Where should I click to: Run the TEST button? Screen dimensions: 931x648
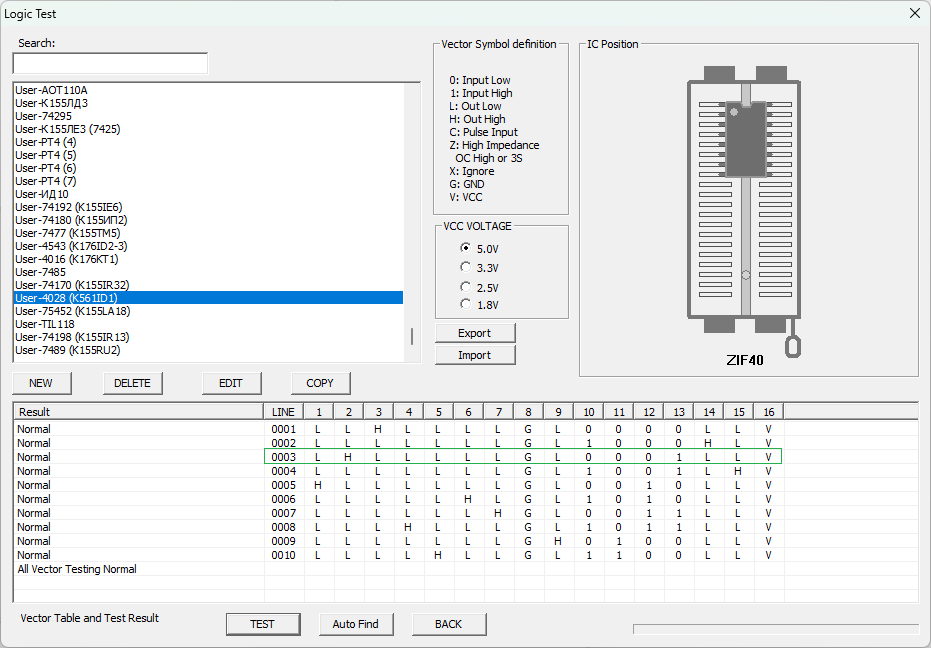[x=262, y=624]
